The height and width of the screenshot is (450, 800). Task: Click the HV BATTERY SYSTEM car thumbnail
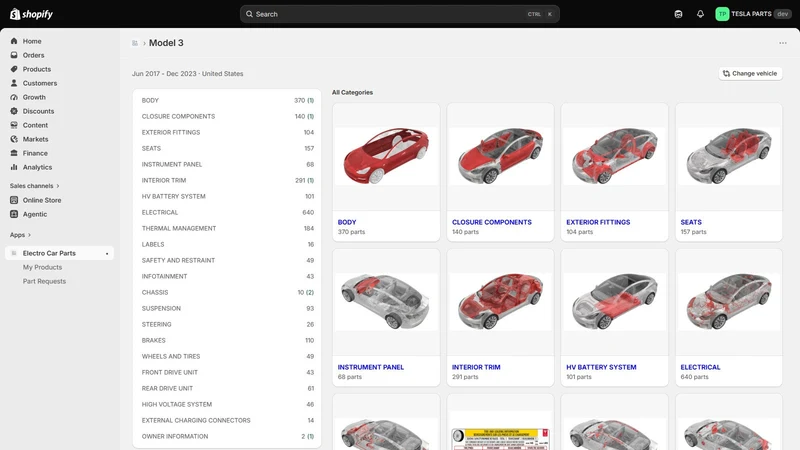[614, 302]
